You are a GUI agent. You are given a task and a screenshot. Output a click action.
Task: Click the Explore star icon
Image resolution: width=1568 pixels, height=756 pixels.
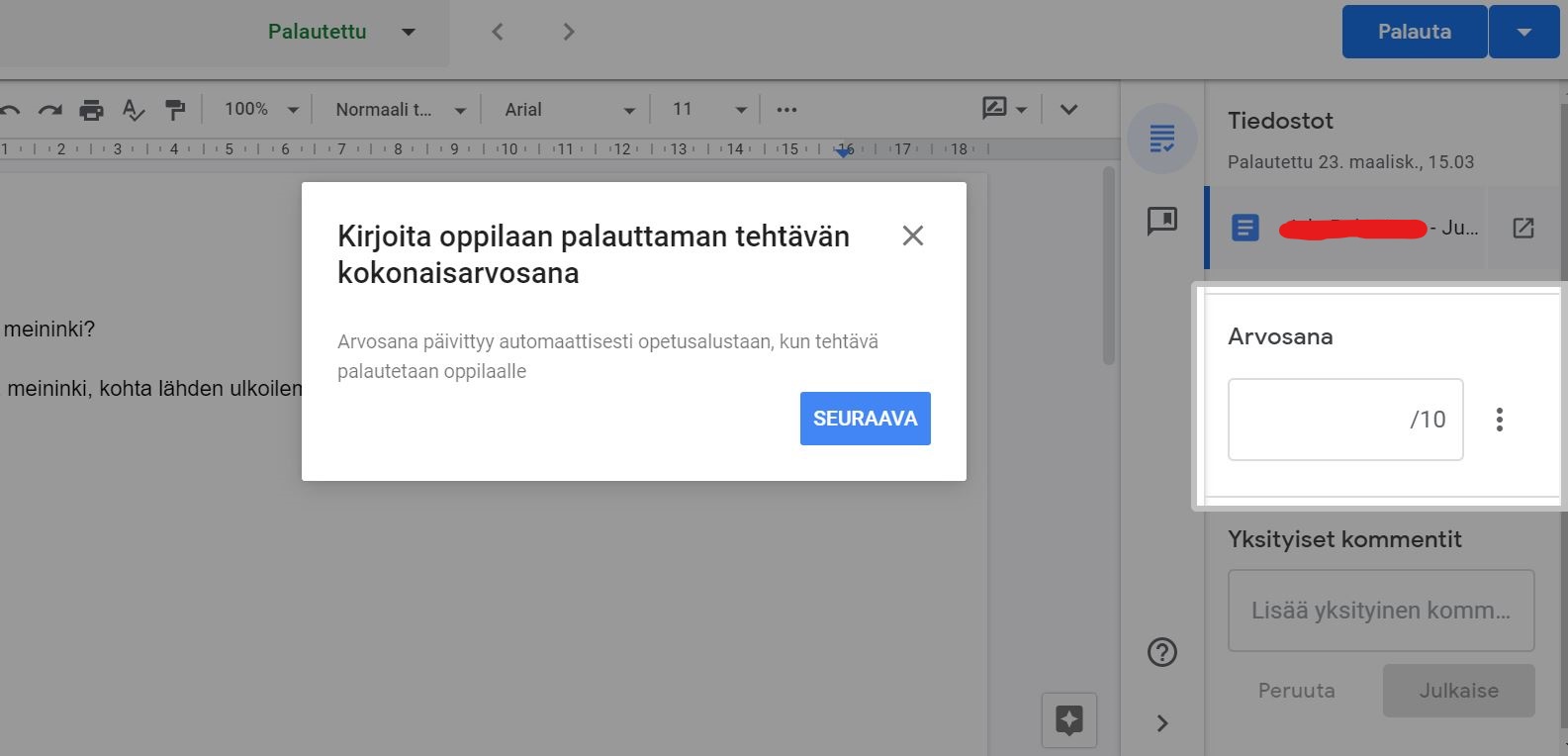coord(1068,719)
